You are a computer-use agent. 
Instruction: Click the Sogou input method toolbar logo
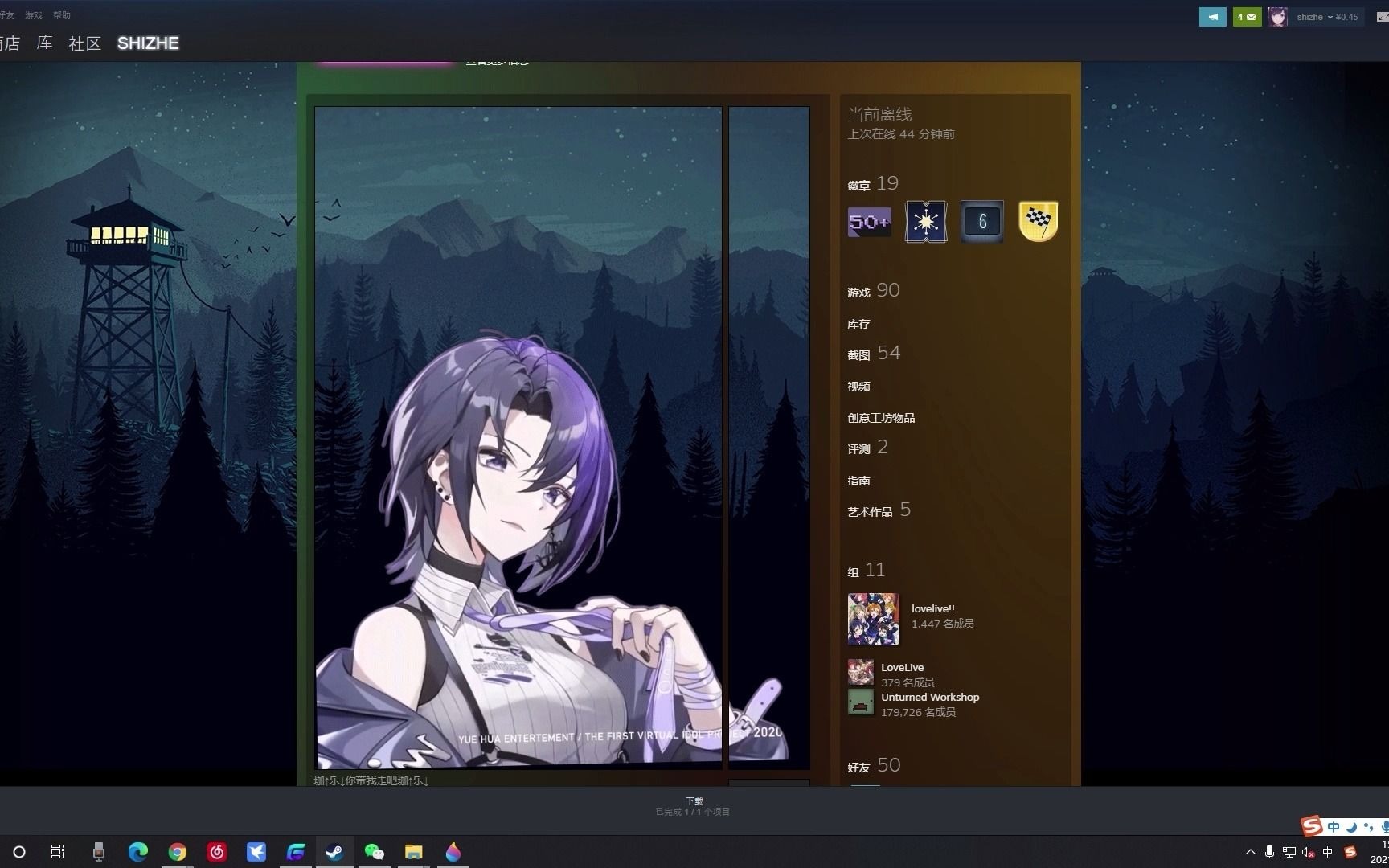[x=1312, y=825]
